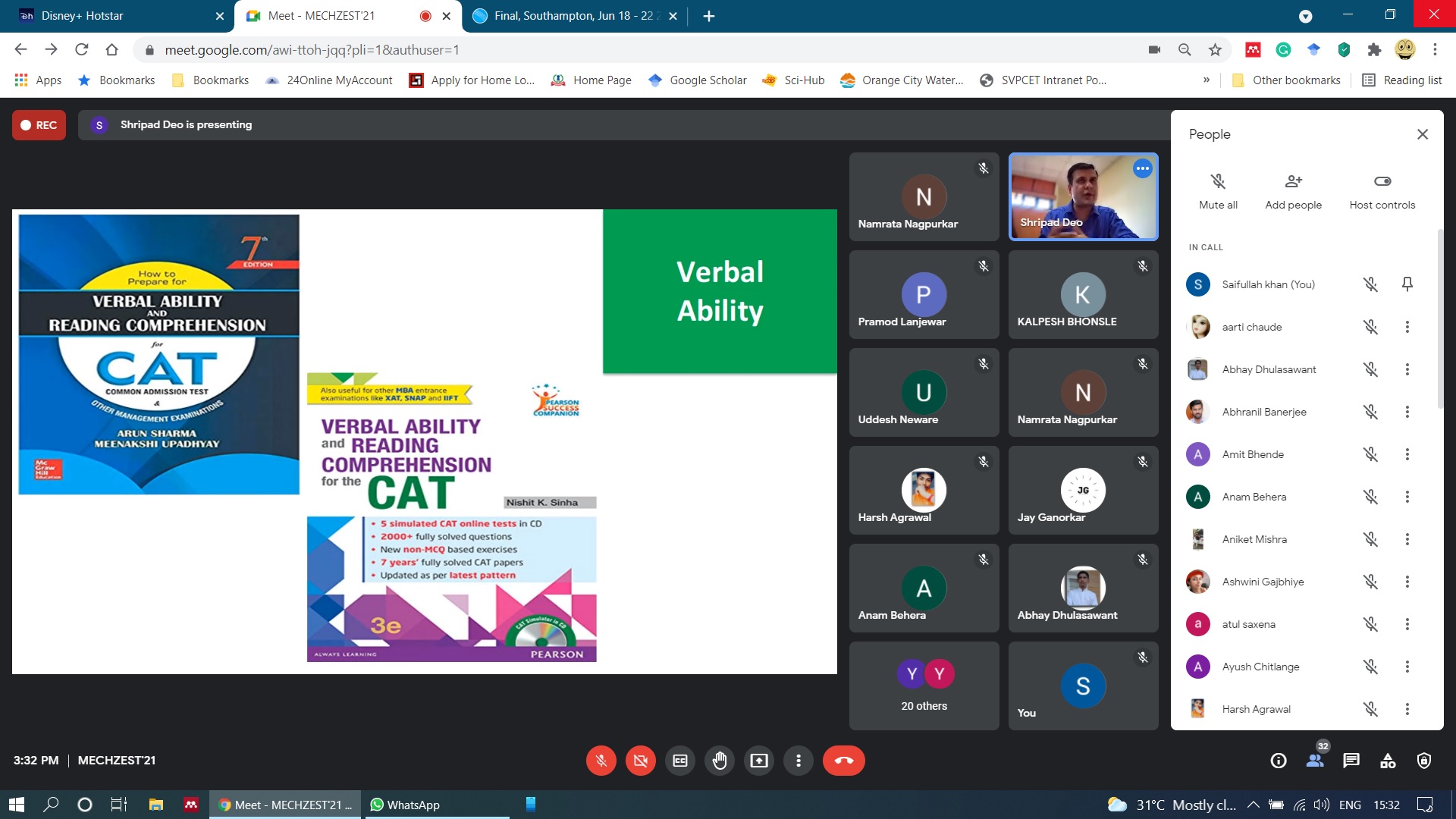
Task: Open more actions for Abhay Dhulasawant
Action: tap(1407, 369)
